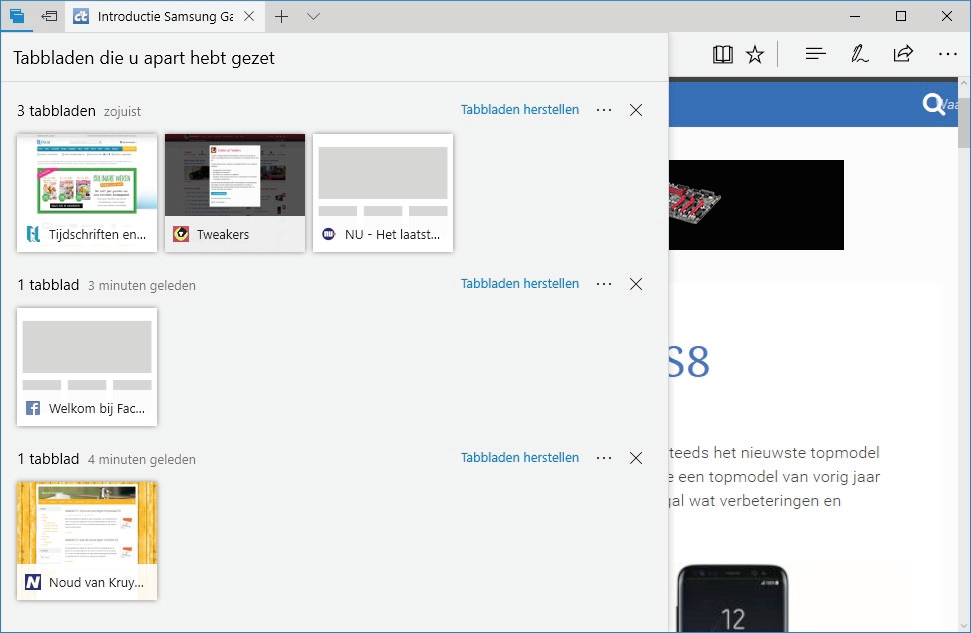Add page to favorites with star icon

(755, 54)
